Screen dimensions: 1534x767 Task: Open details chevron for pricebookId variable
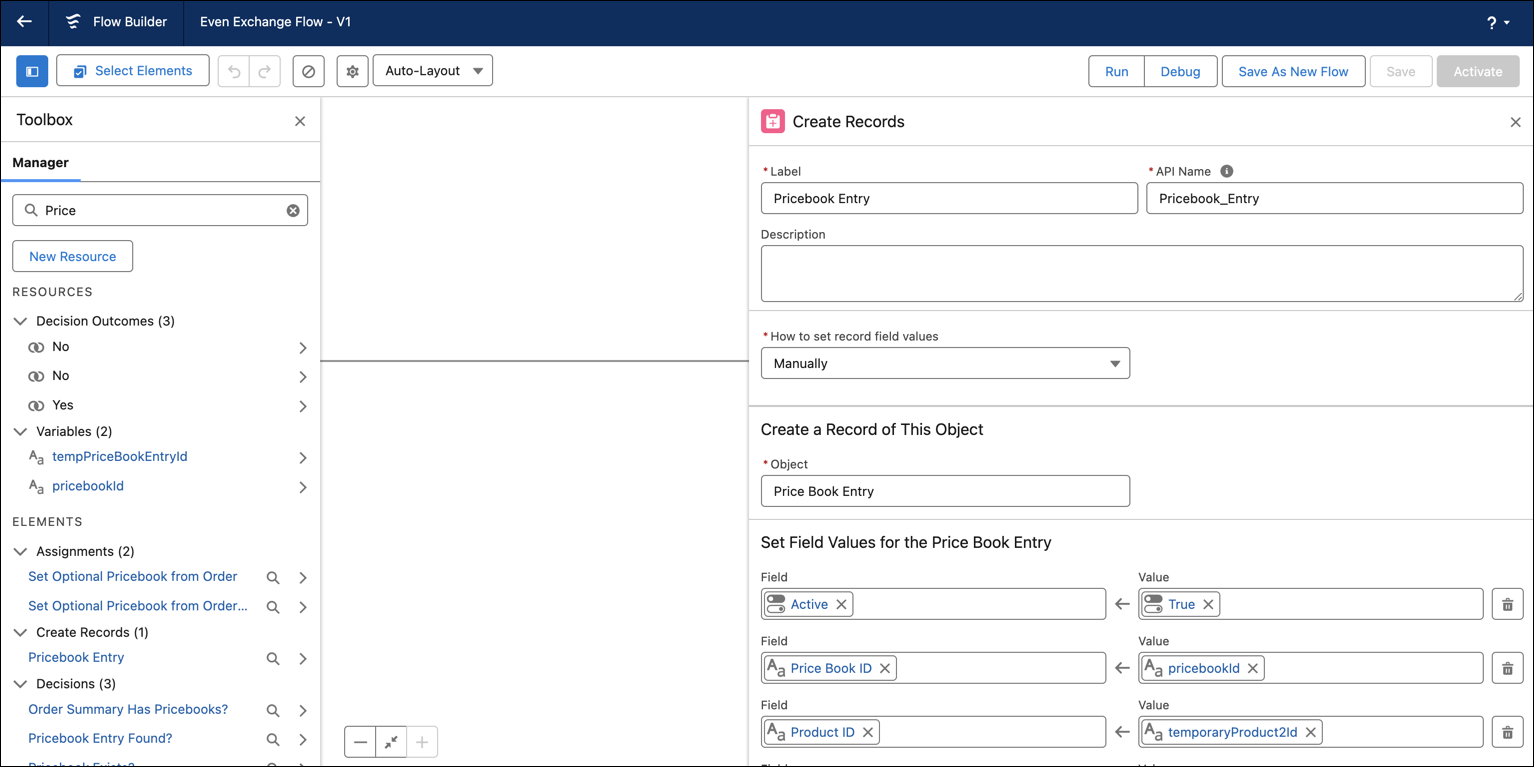tap(303, 488)
